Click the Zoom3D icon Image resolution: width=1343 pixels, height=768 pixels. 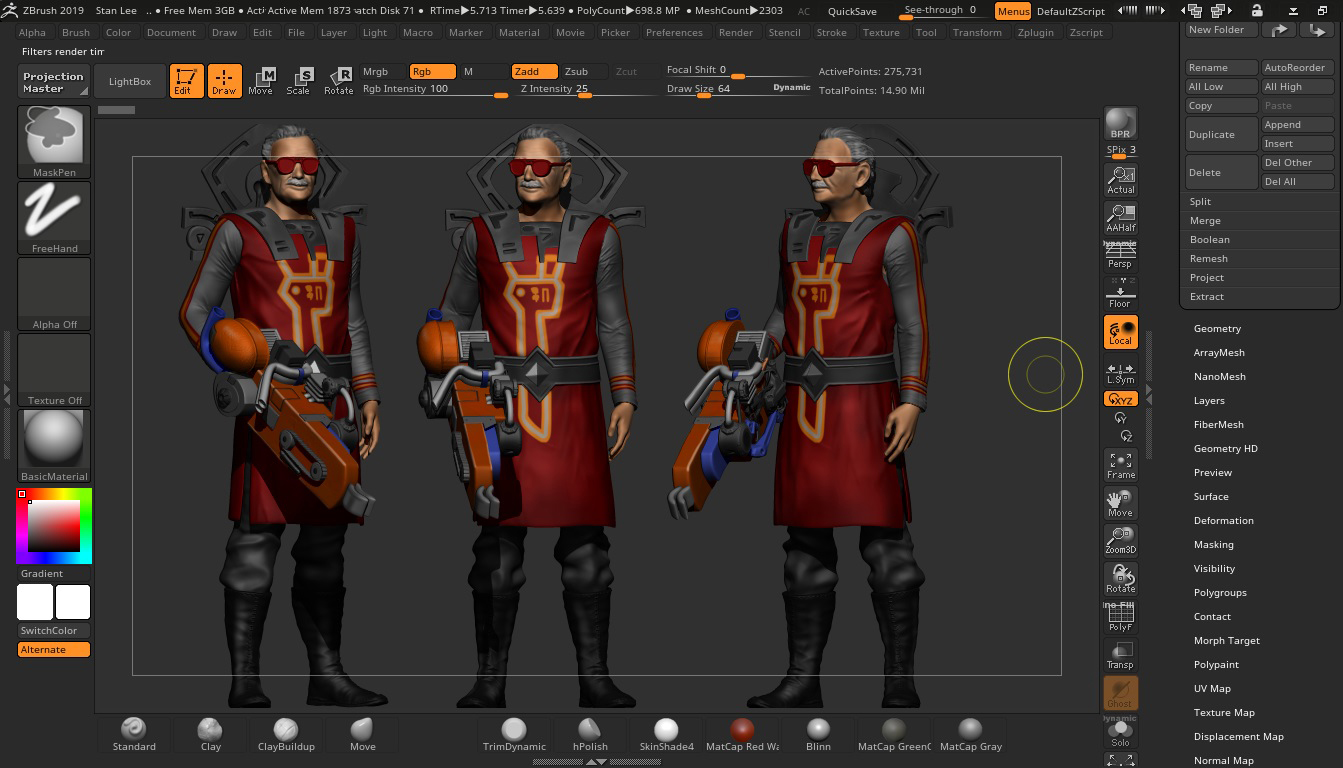pos(1120,541)
